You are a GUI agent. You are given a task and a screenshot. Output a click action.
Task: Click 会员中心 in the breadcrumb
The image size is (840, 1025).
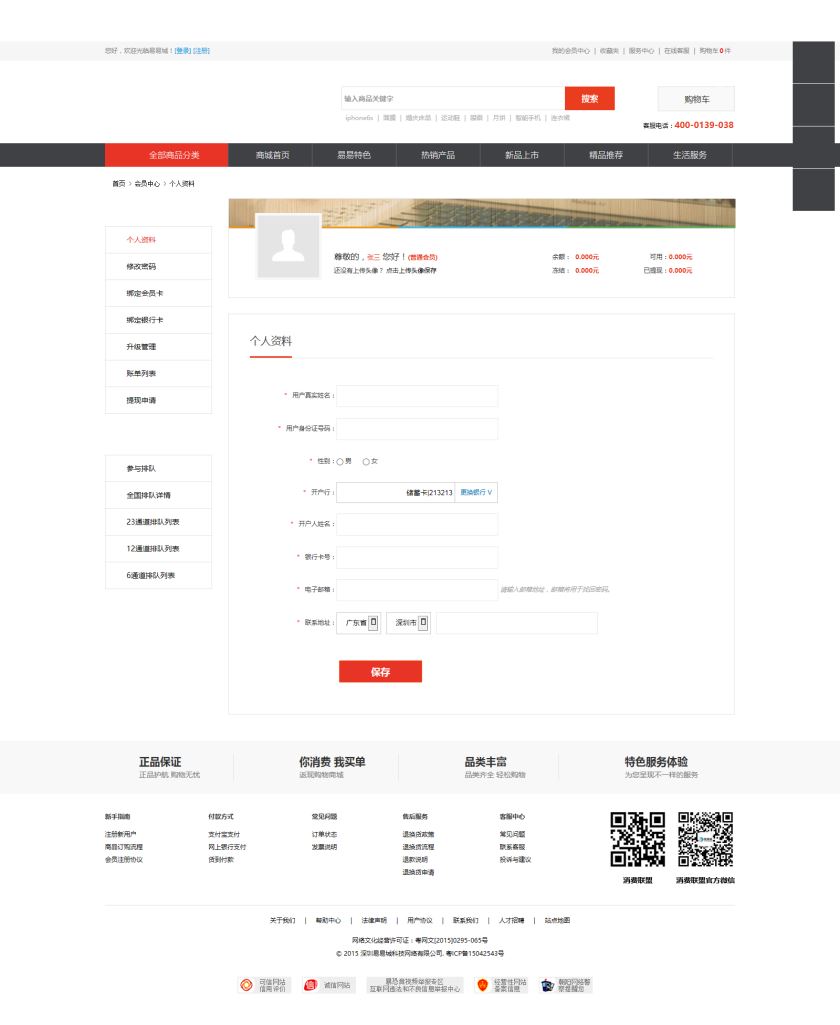click(x=147, y=184)
